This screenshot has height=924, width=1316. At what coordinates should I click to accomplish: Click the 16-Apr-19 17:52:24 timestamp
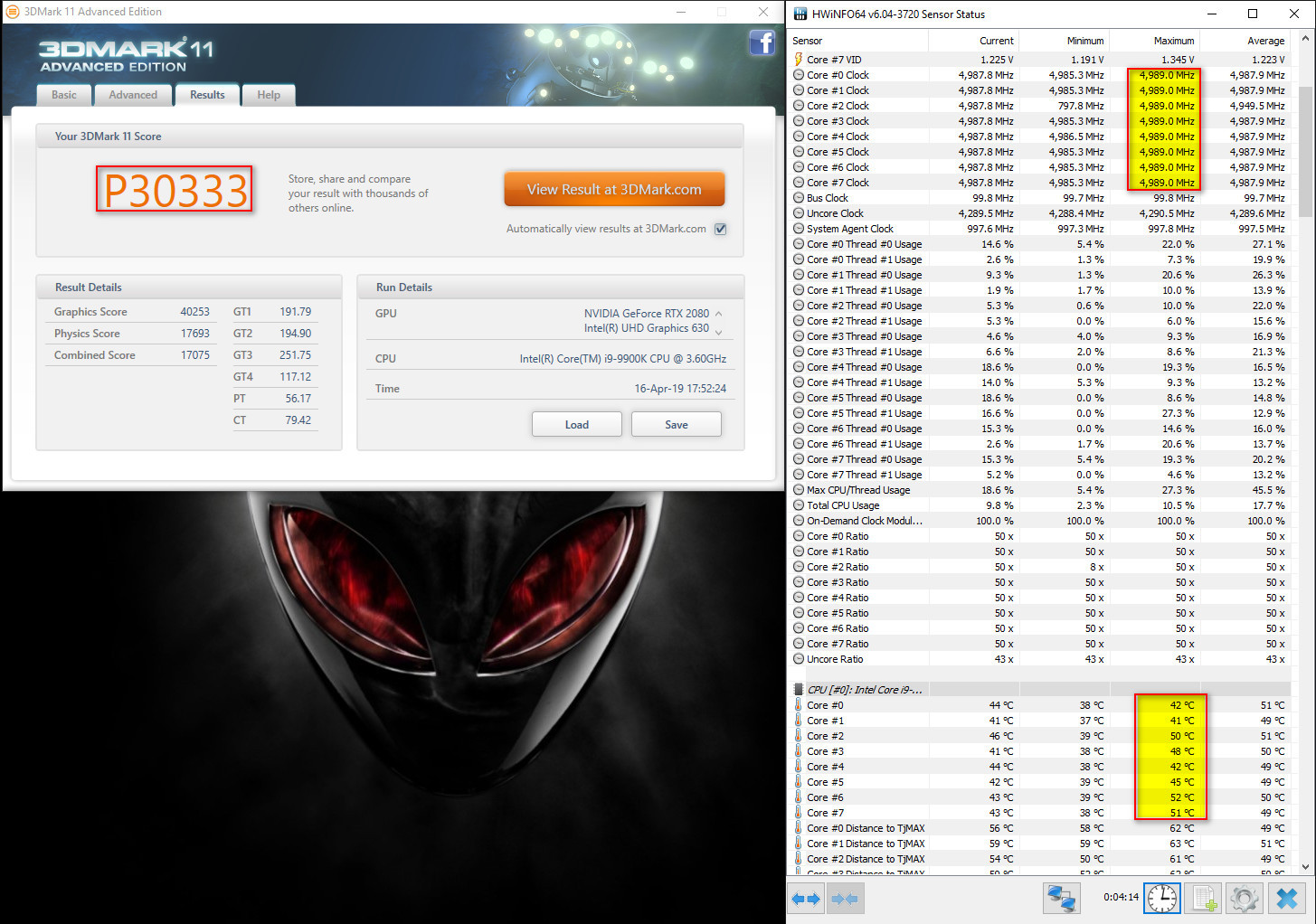coord(680,389)
